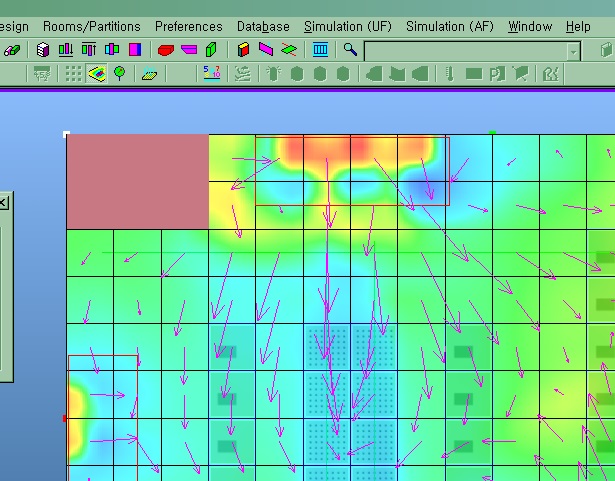Close the side panel with X button
This screenshot has width=615, height=481.
pos(3,203)
